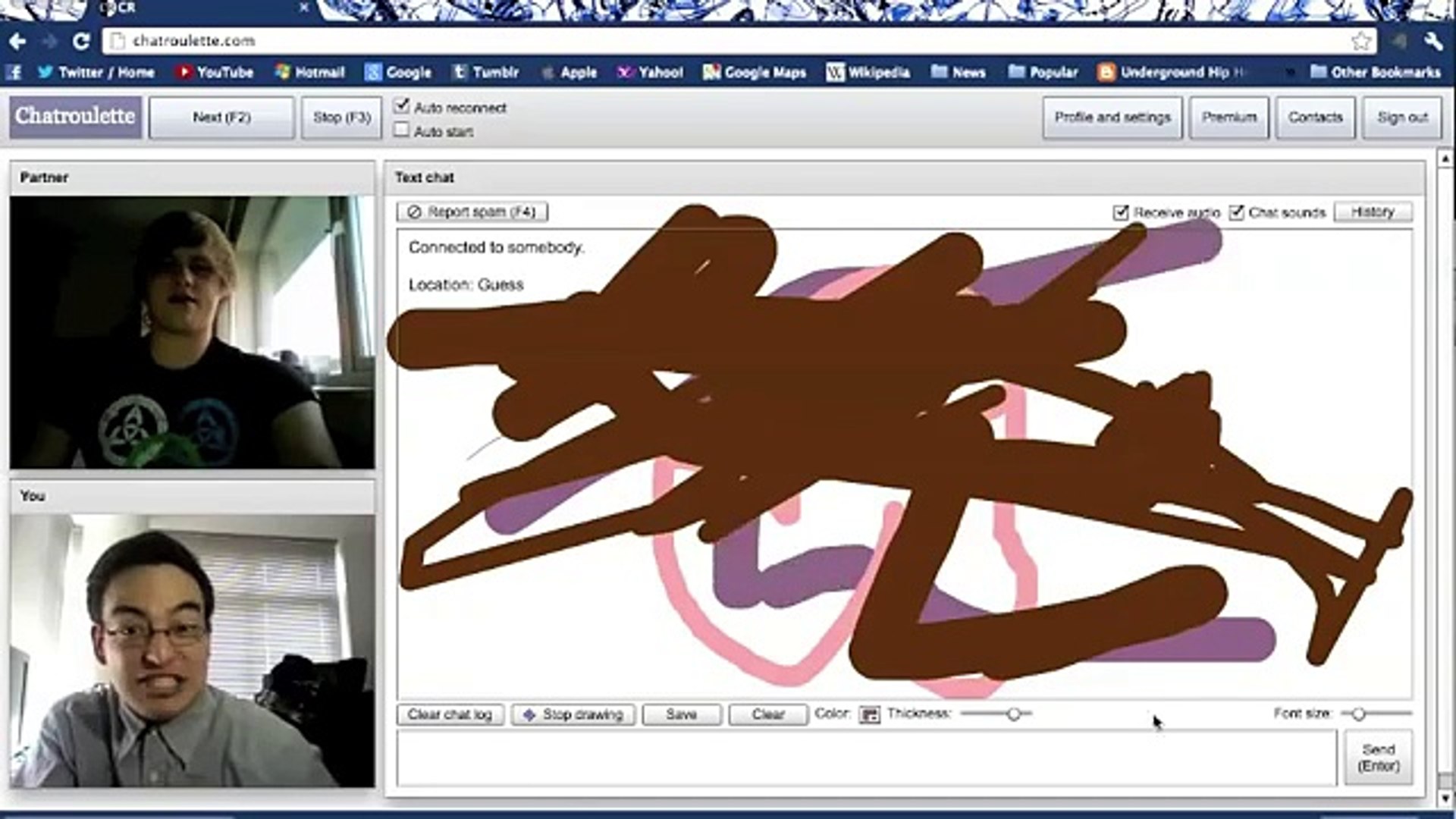Click the Thickness slider handle
Screen dimensions: 1456x819
[x=1013, y=714]
